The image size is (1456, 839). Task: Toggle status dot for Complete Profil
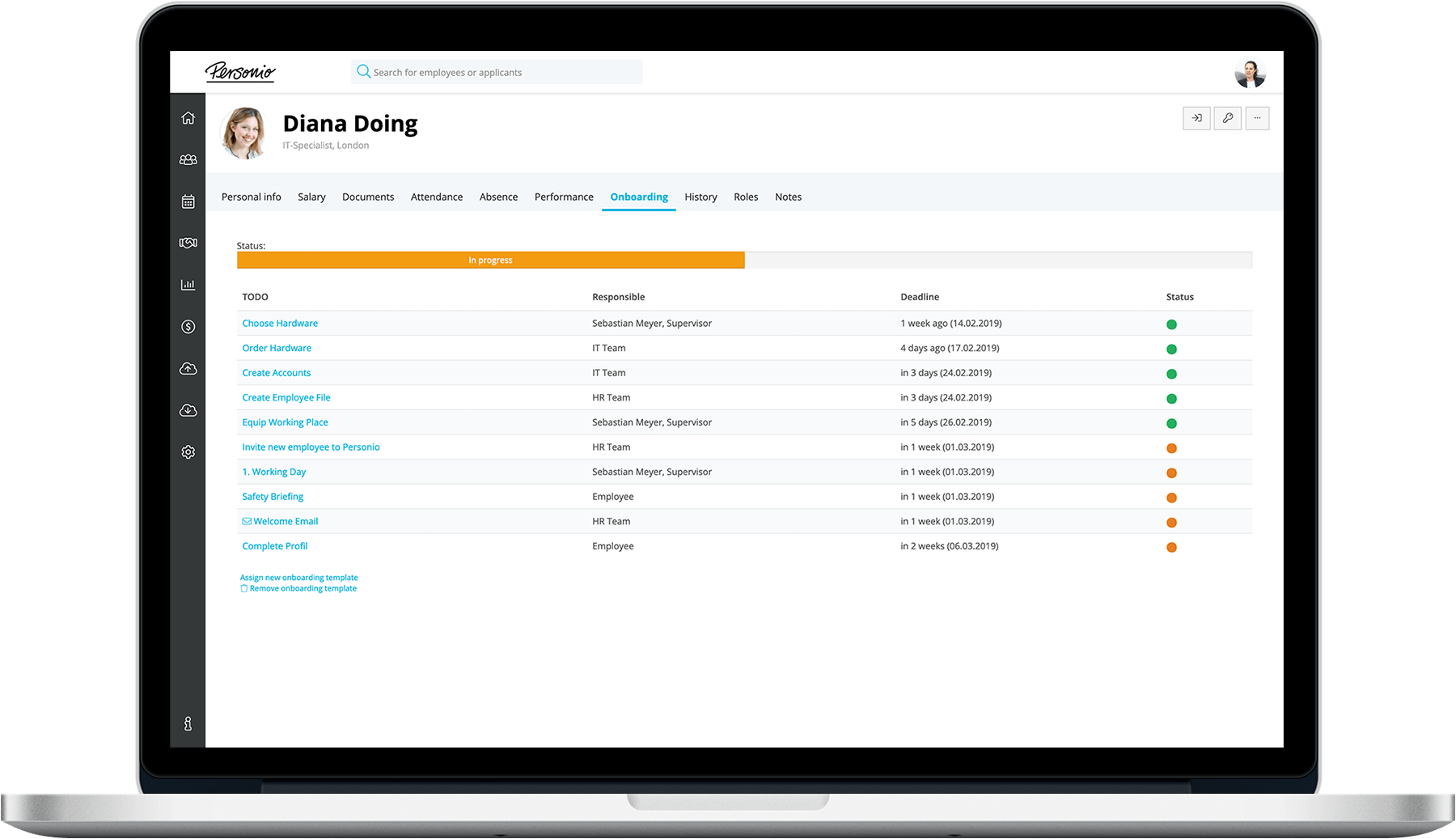click(1171, 547)
